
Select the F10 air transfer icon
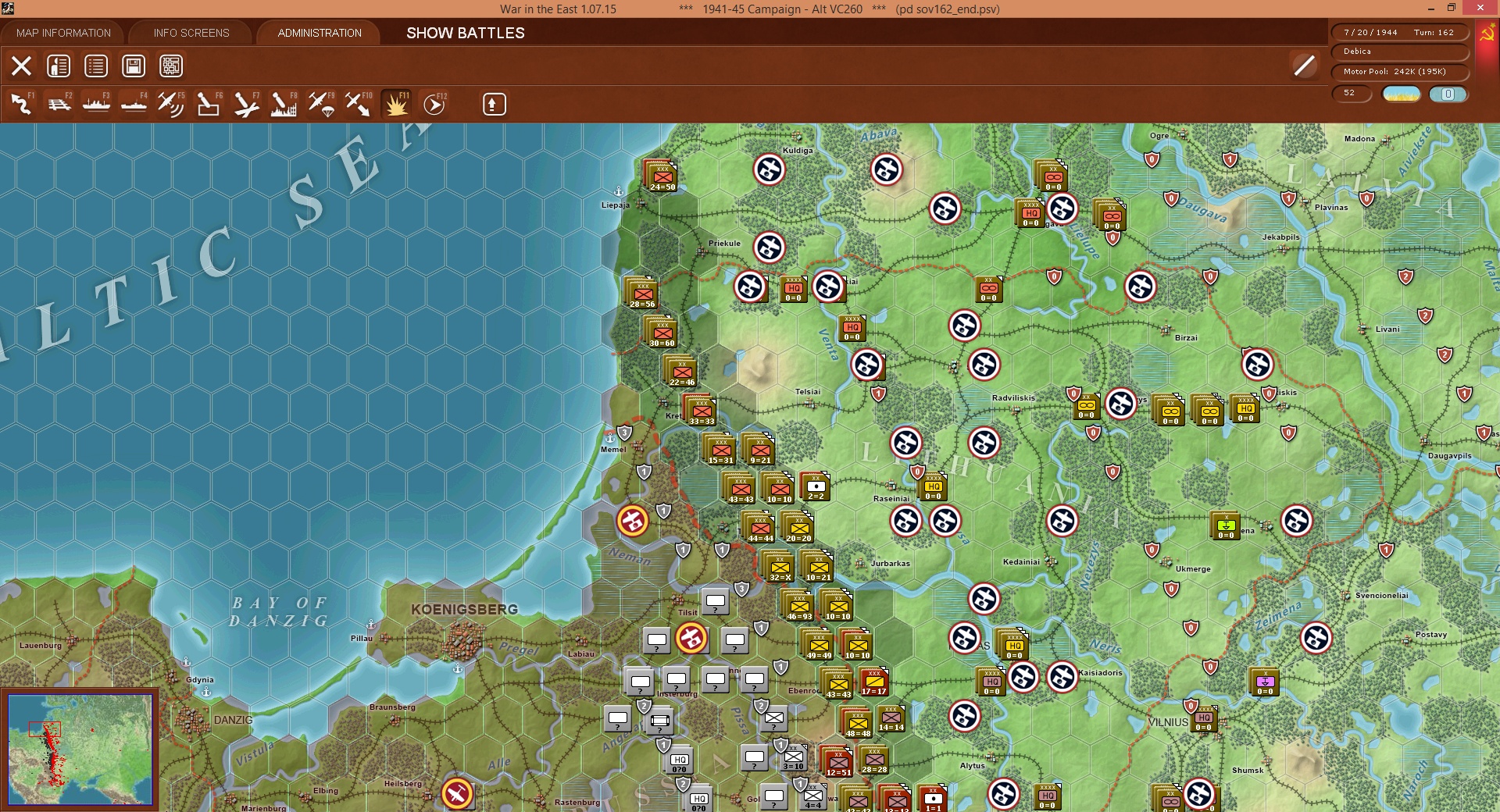pyautogui.click(x=359, y=104)
